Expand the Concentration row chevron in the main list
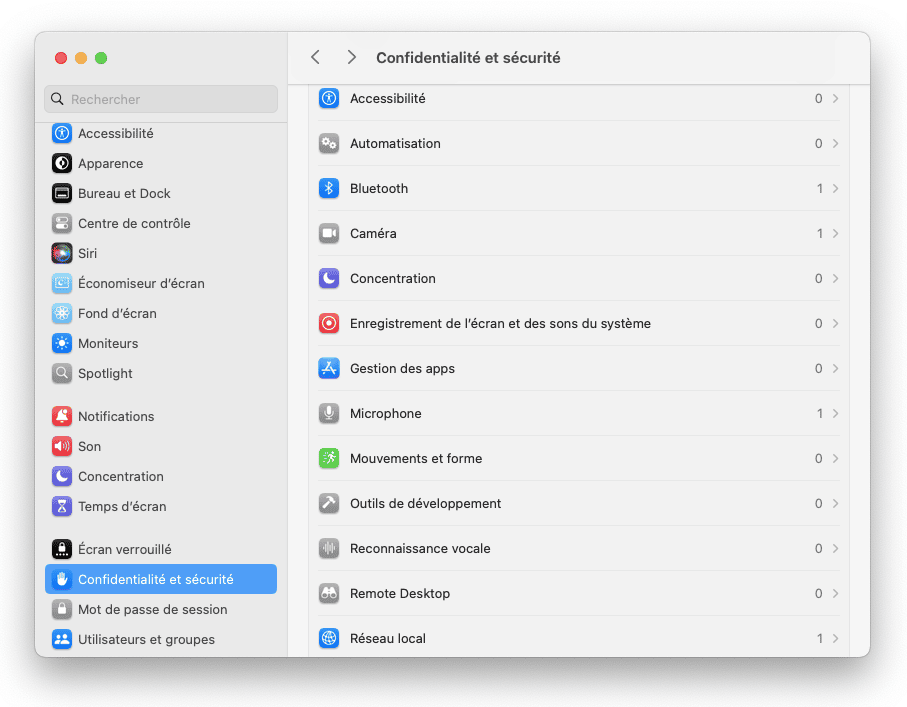Viewport: 907px width, 707px height. (x=835, y=279)
